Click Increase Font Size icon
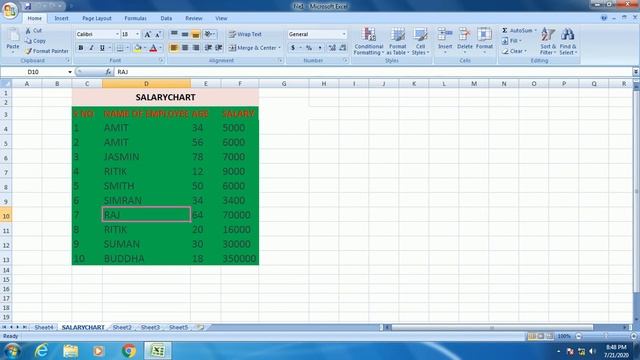This screenshot has width=640, height=360. 148,34
